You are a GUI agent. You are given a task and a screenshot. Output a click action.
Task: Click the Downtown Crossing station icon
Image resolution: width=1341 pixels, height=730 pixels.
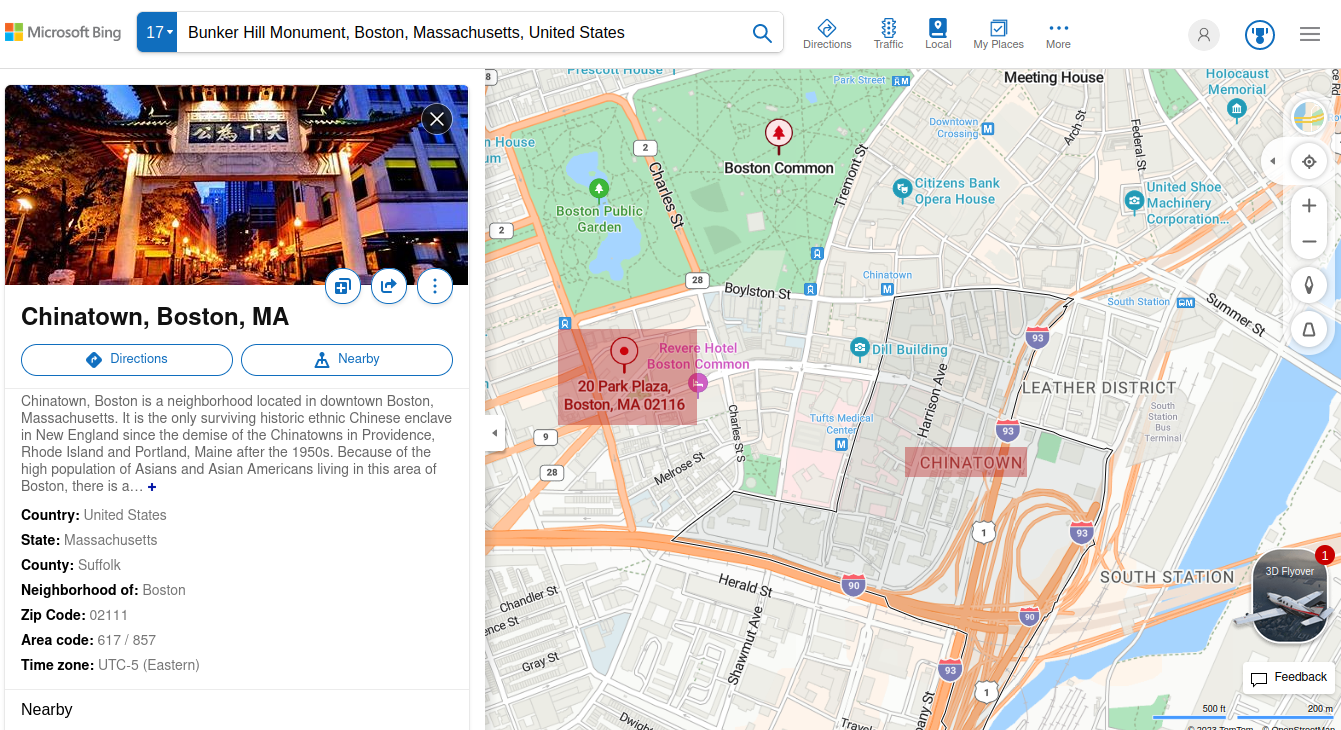click(988, 129)
